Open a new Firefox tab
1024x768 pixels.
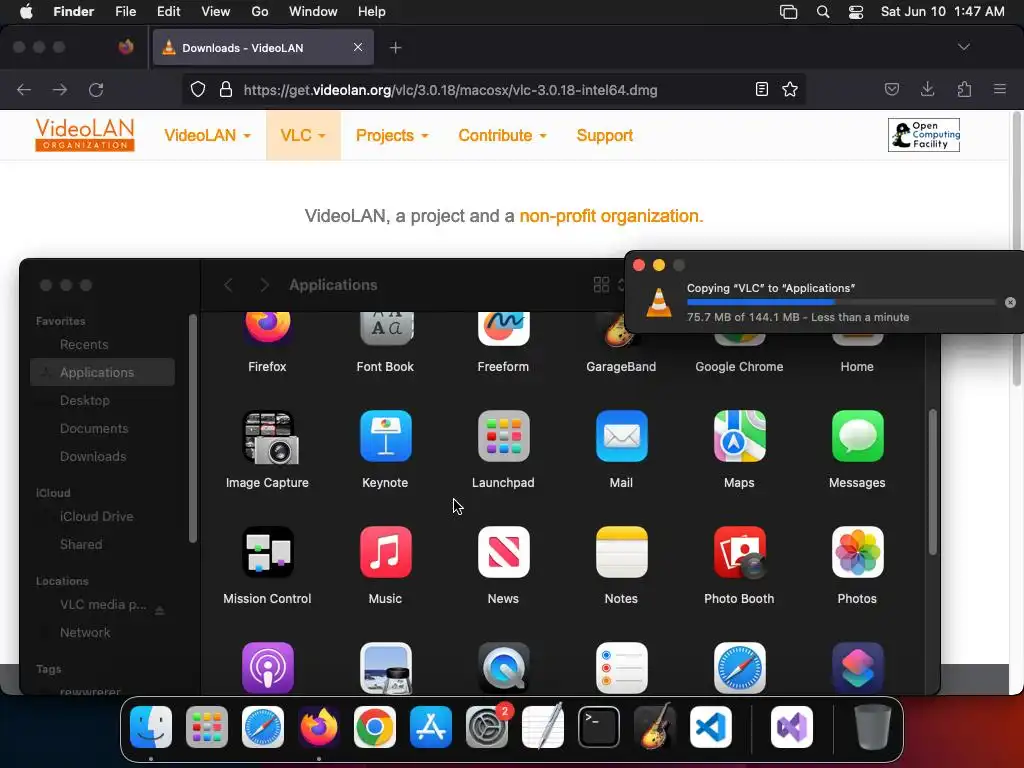[x=395, y=48]
